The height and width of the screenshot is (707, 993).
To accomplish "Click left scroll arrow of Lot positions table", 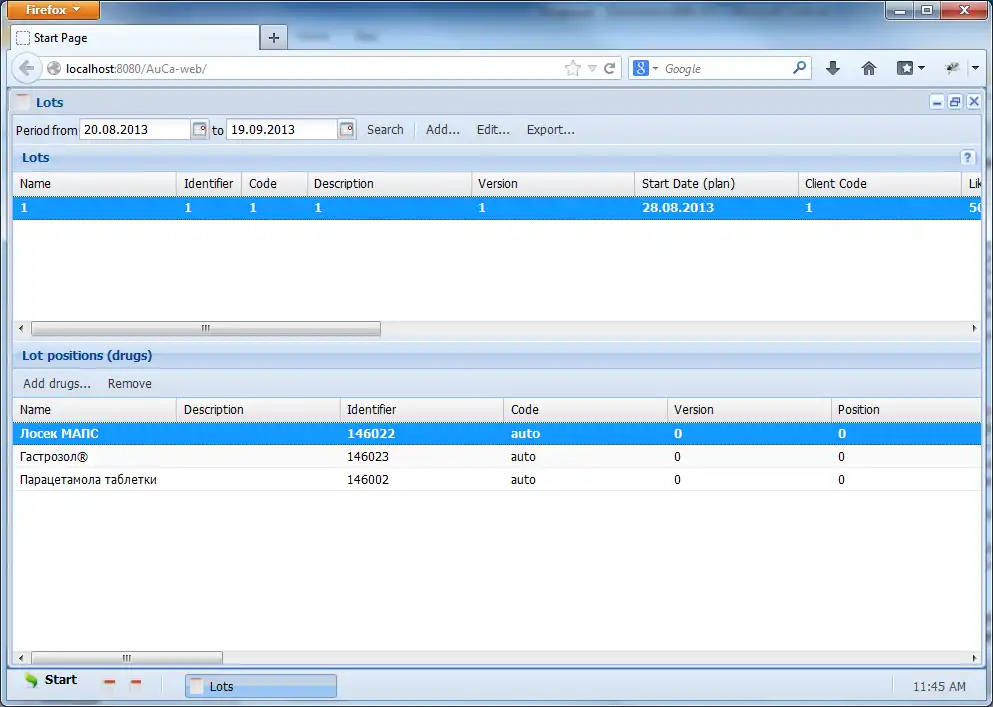I will (21, 658).
